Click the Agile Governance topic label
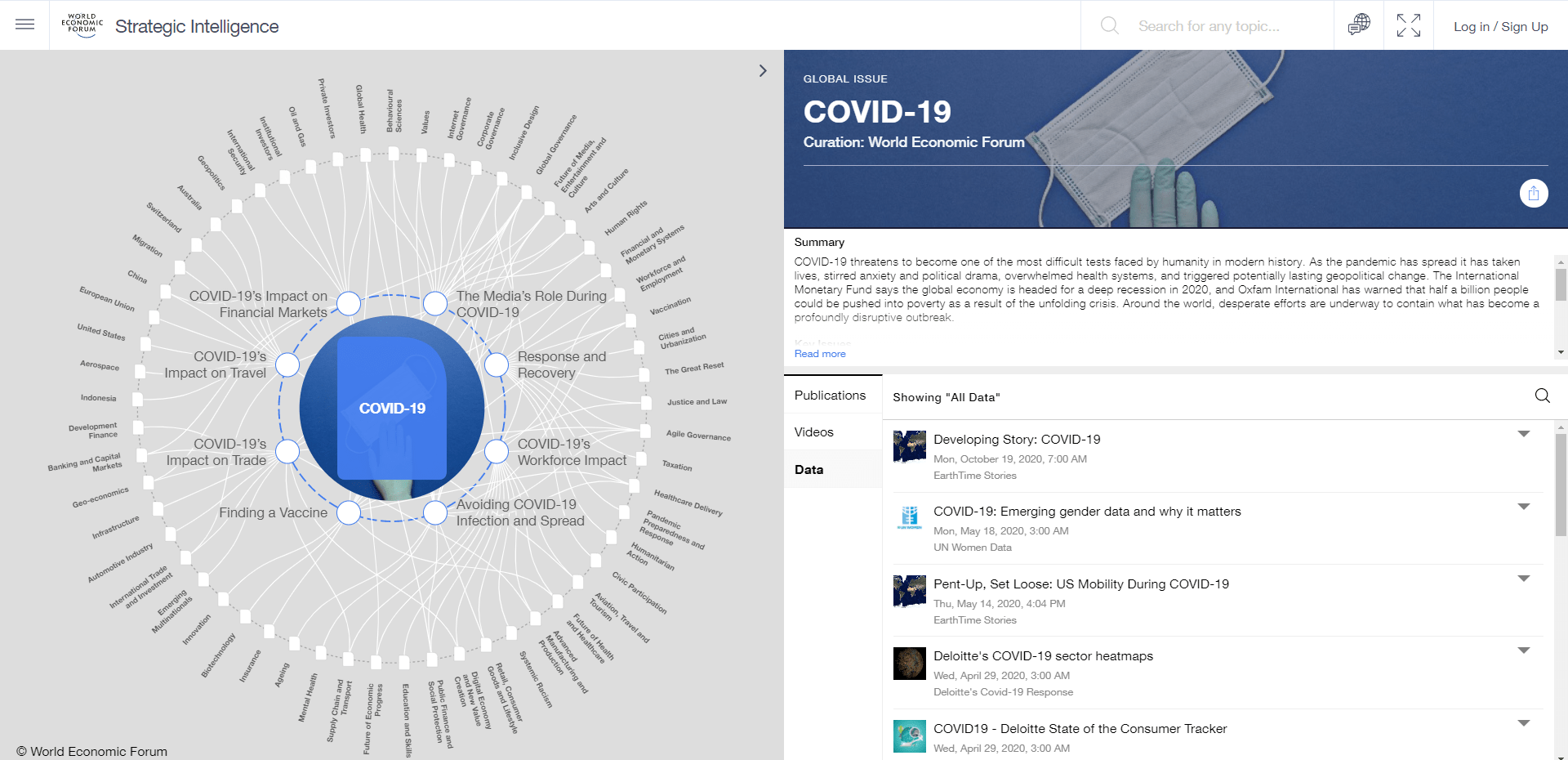Screen dimensions: 1568x760 [698, 436]
